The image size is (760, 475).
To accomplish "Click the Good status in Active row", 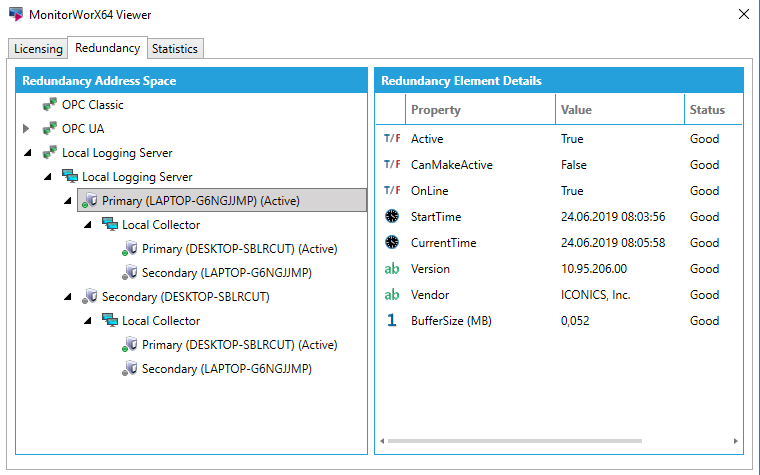I will tap(704, 139).
